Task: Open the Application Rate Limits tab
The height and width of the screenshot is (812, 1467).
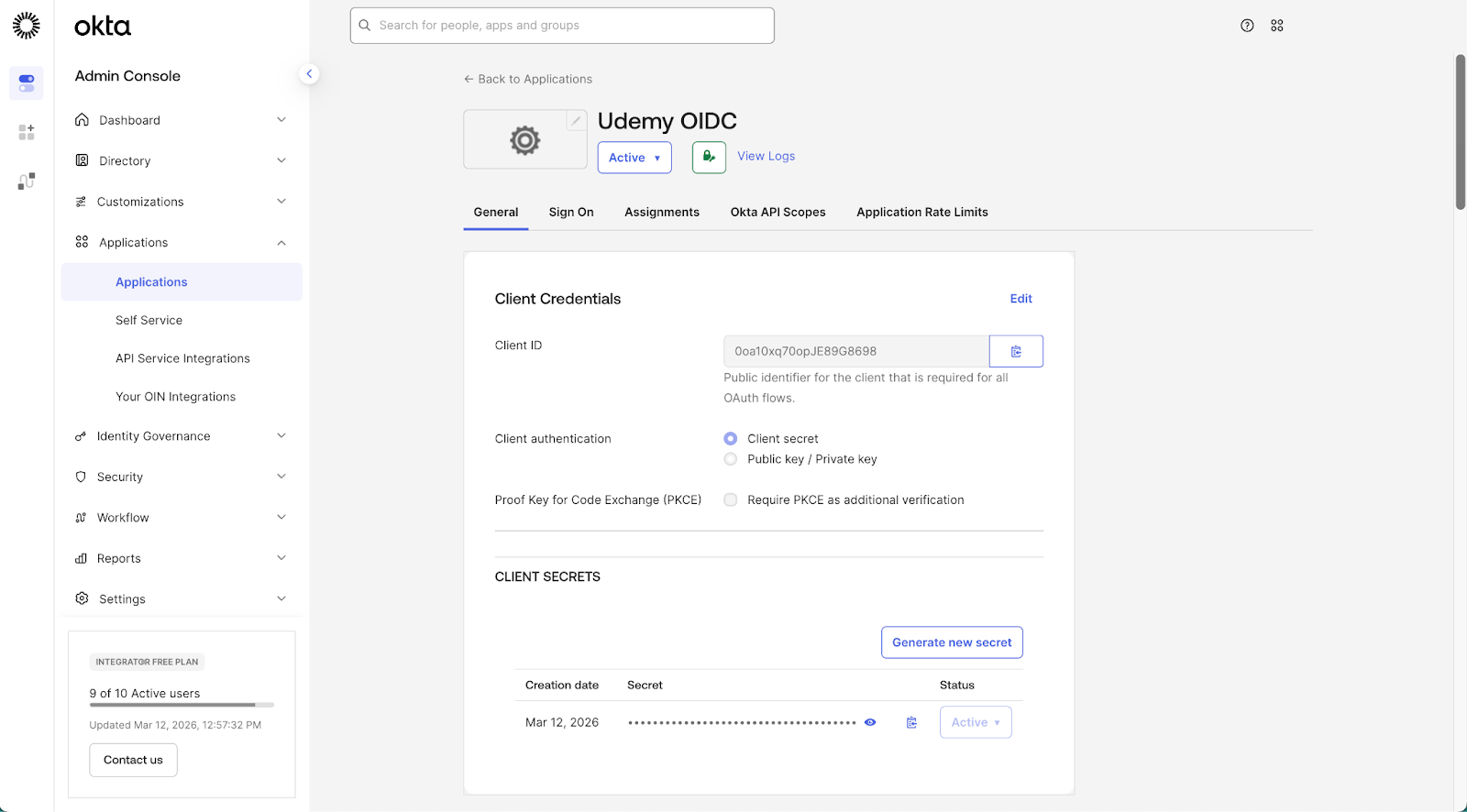Action: coord(922,212)
